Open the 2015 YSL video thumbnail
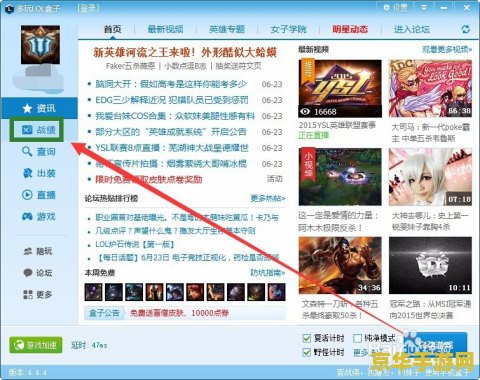This screenshot has height=380, width=480. point(340,89)
